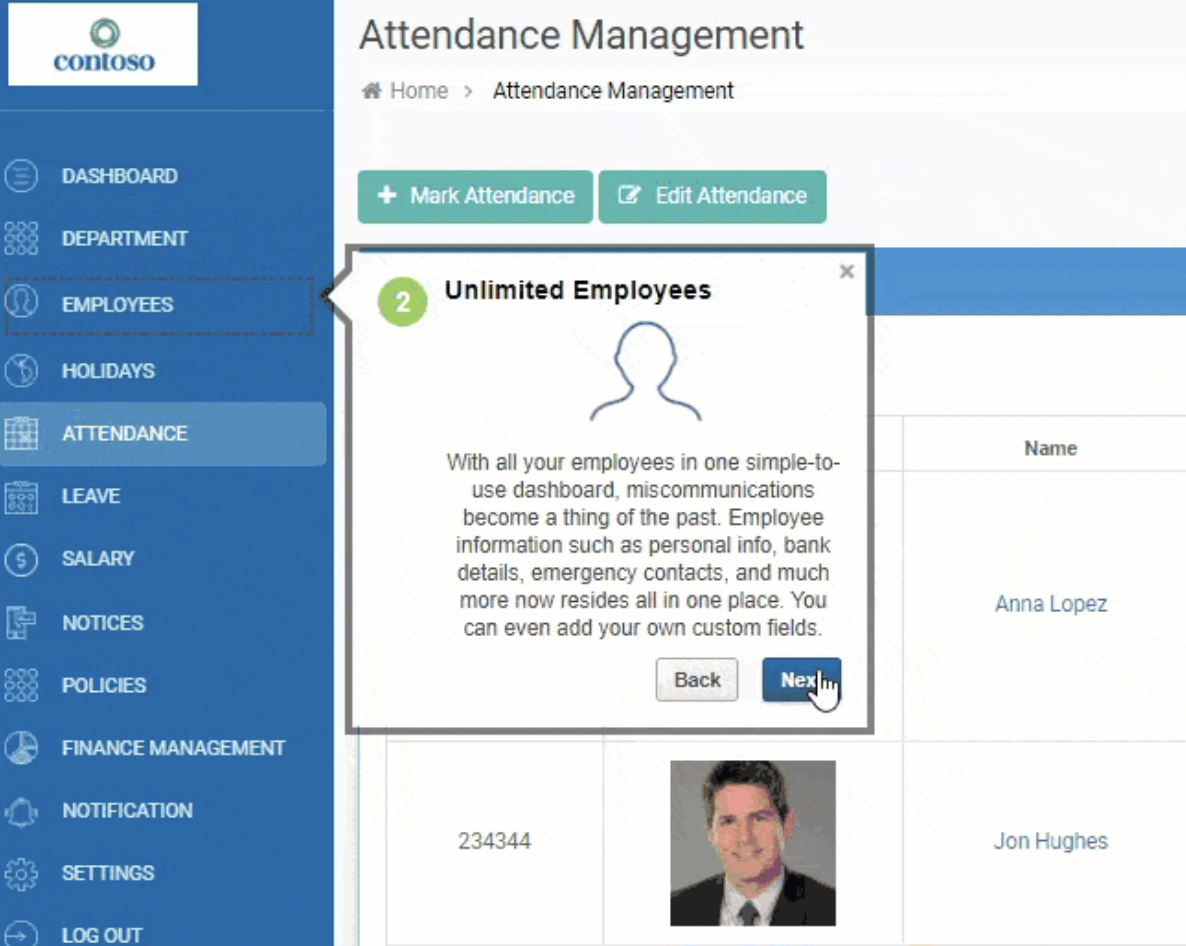This screenshot has width=1186, height=946.
Task: Click the Holidays globe icon
Action: pos(21,371)
